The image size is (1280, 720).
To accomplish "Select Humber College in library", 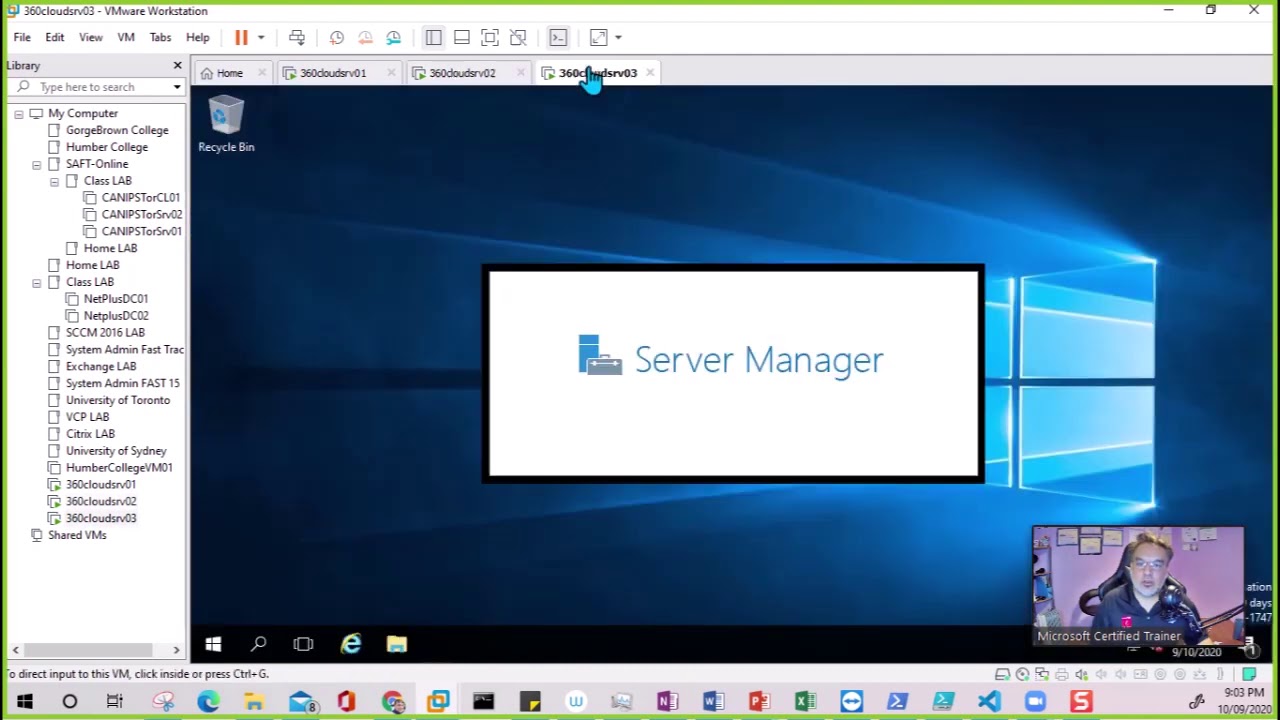I will 107,147.
